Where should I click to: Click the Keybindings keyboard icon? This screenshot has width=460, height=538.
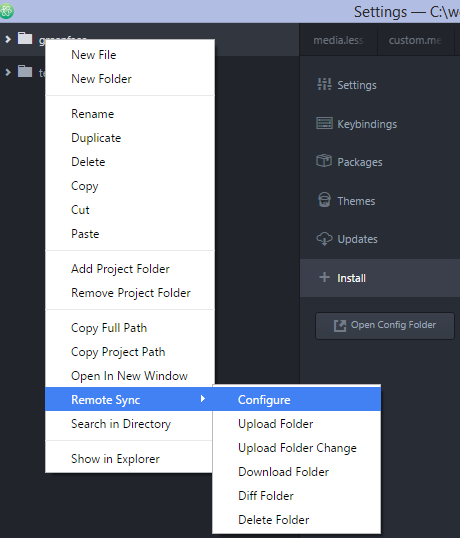point(324,123)
